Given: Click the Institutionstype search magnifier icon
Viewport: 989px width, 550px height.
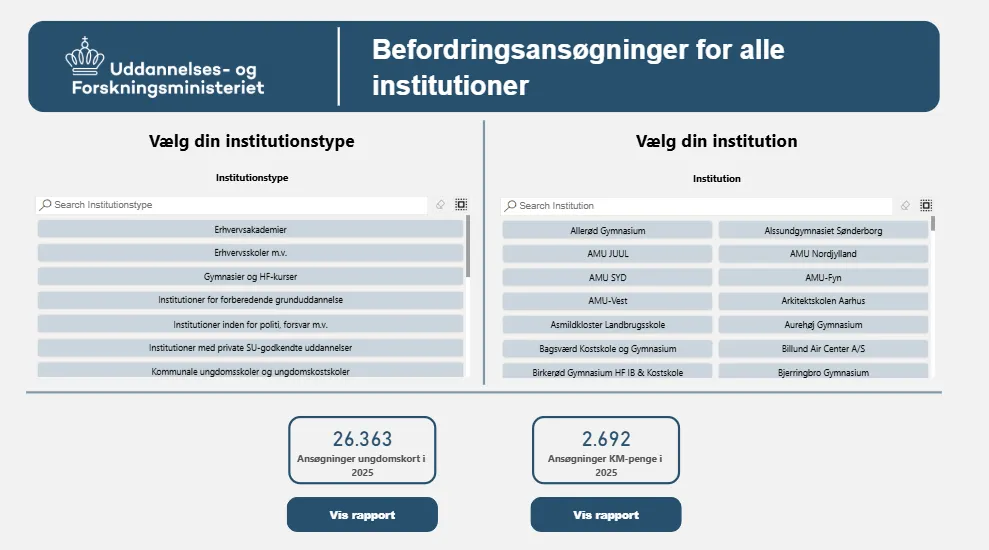Looking at the screenshot, I should pos(46,205).
